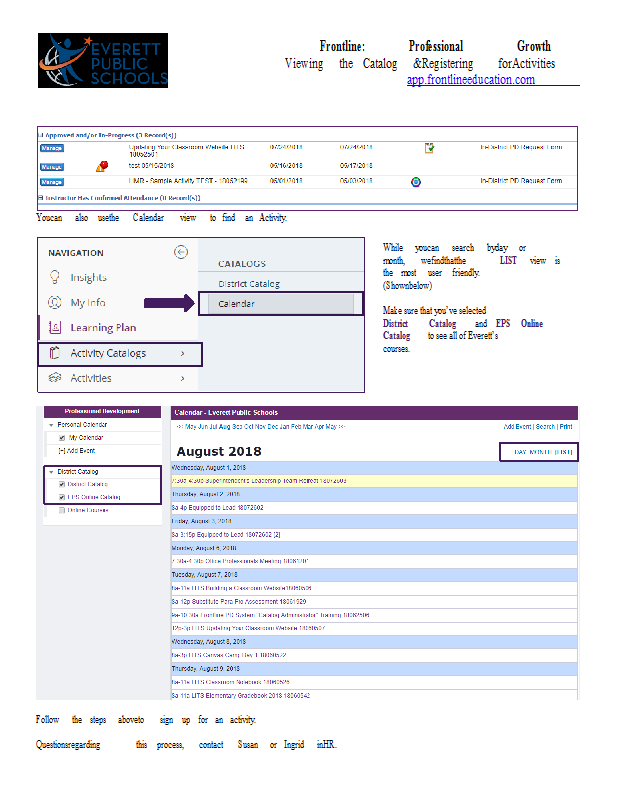Switch calendar to MONTH view

(540, 452)
